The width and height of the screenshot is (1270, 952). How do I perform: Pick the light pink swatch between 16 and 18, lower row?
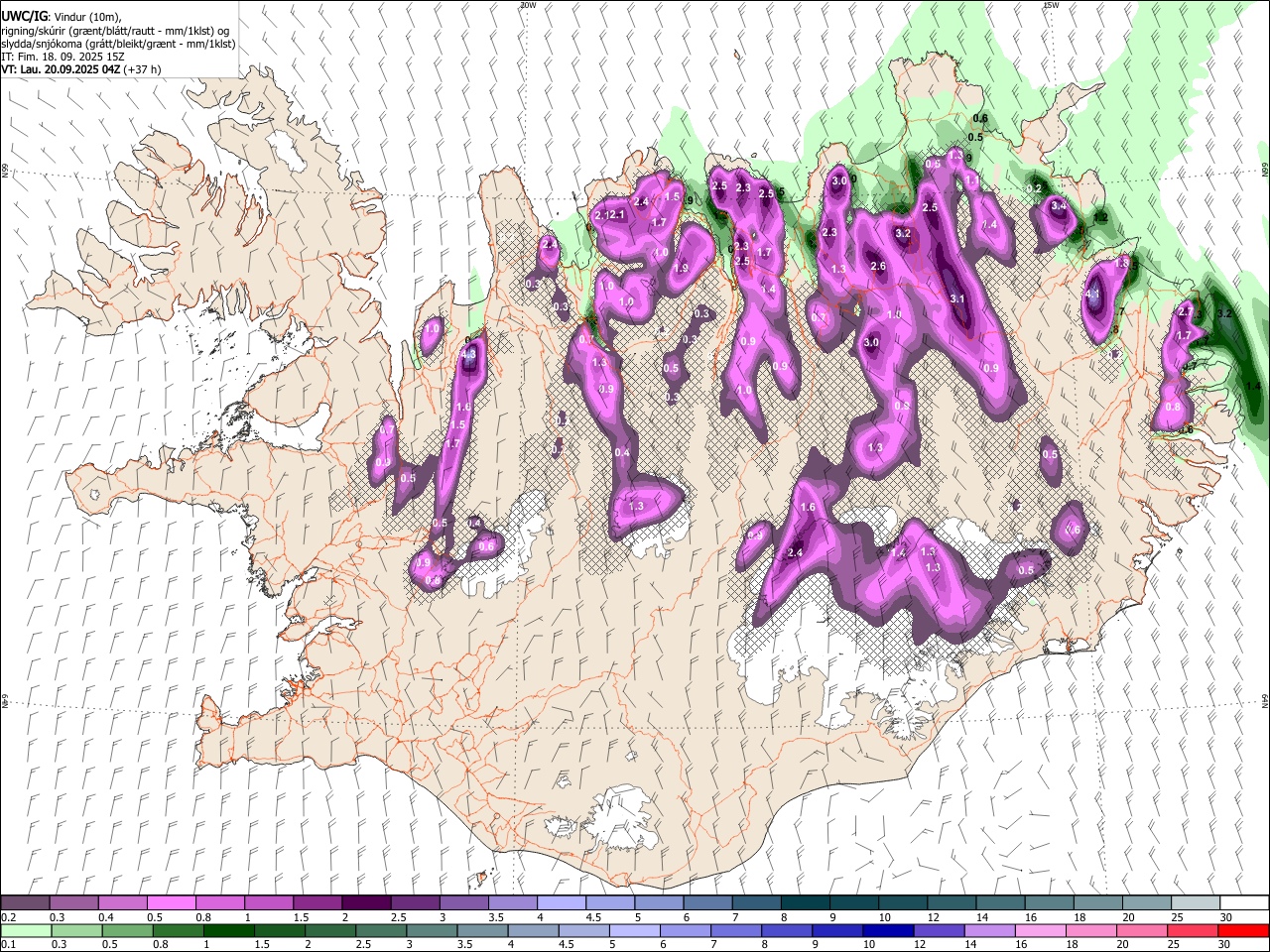[x=1041, y=930]
